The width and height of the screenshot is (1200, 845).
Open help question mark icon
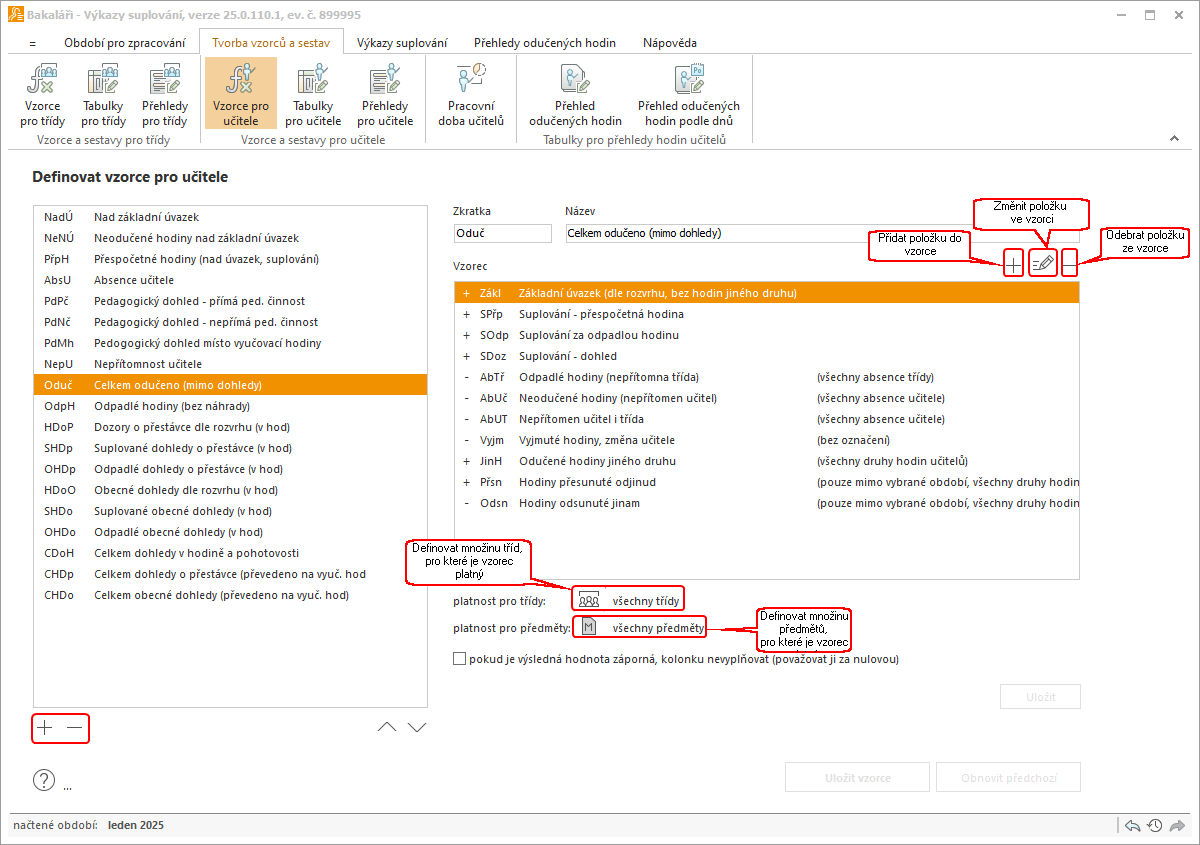44,780
